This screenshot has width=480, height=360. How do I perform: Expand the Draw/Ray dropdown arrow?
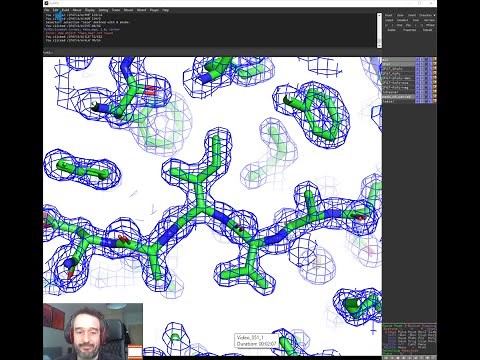coord(434,15)
